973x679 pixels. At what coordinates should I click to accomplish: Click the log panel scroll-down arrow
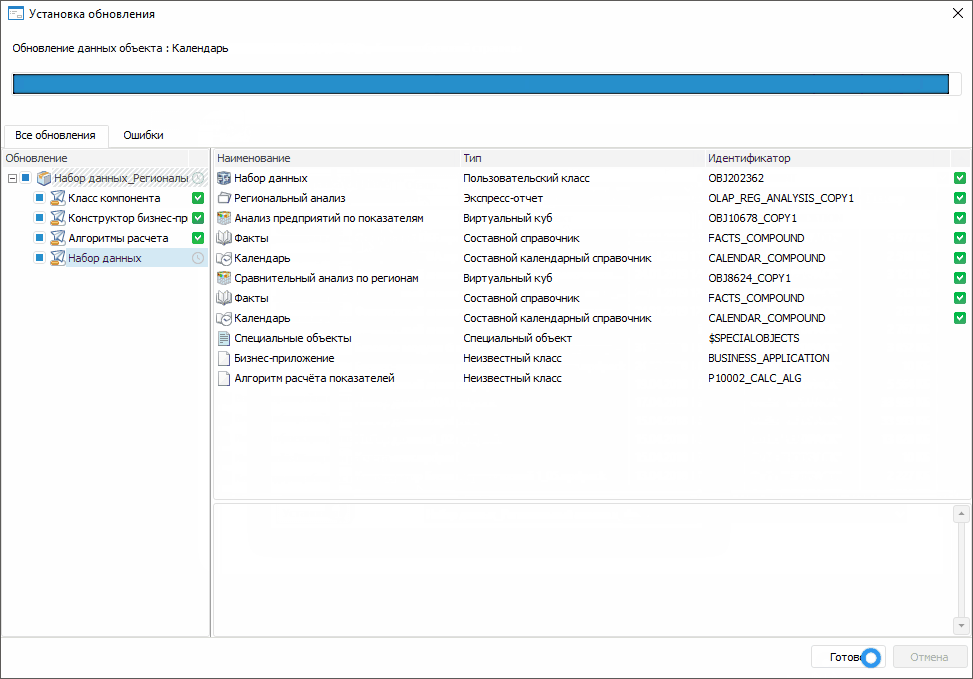pyautogui.click(x=960, y=625)
